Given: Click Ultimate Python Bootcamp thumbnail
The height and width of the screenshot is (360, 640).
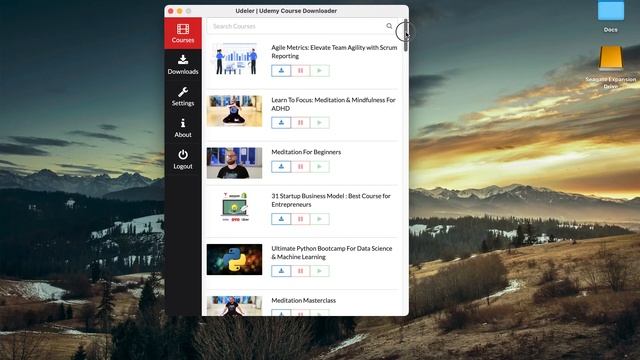Looking at the screenshot, I should (x=234, y=260).
